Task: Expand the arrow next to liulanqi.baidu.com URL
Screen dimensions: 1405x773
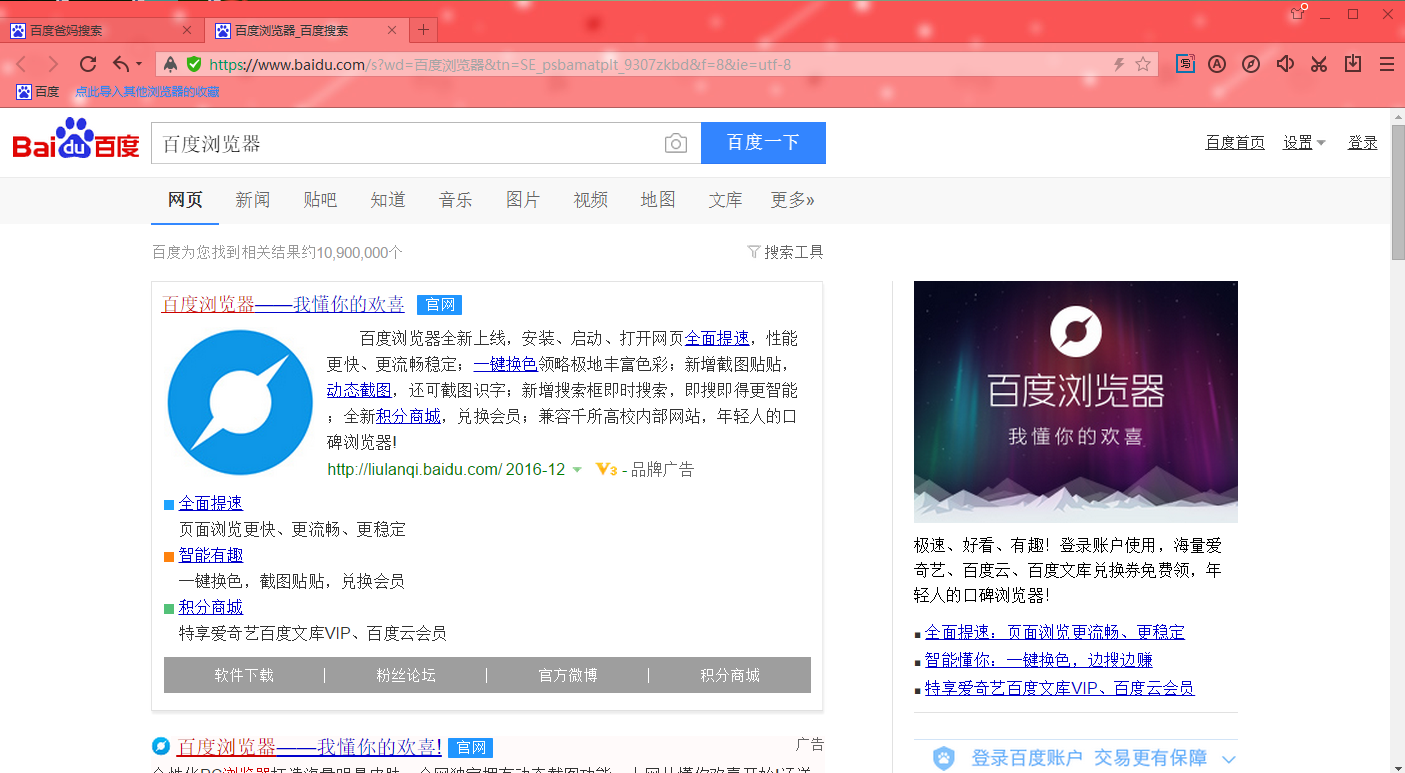Action: [x=577, y=470]
